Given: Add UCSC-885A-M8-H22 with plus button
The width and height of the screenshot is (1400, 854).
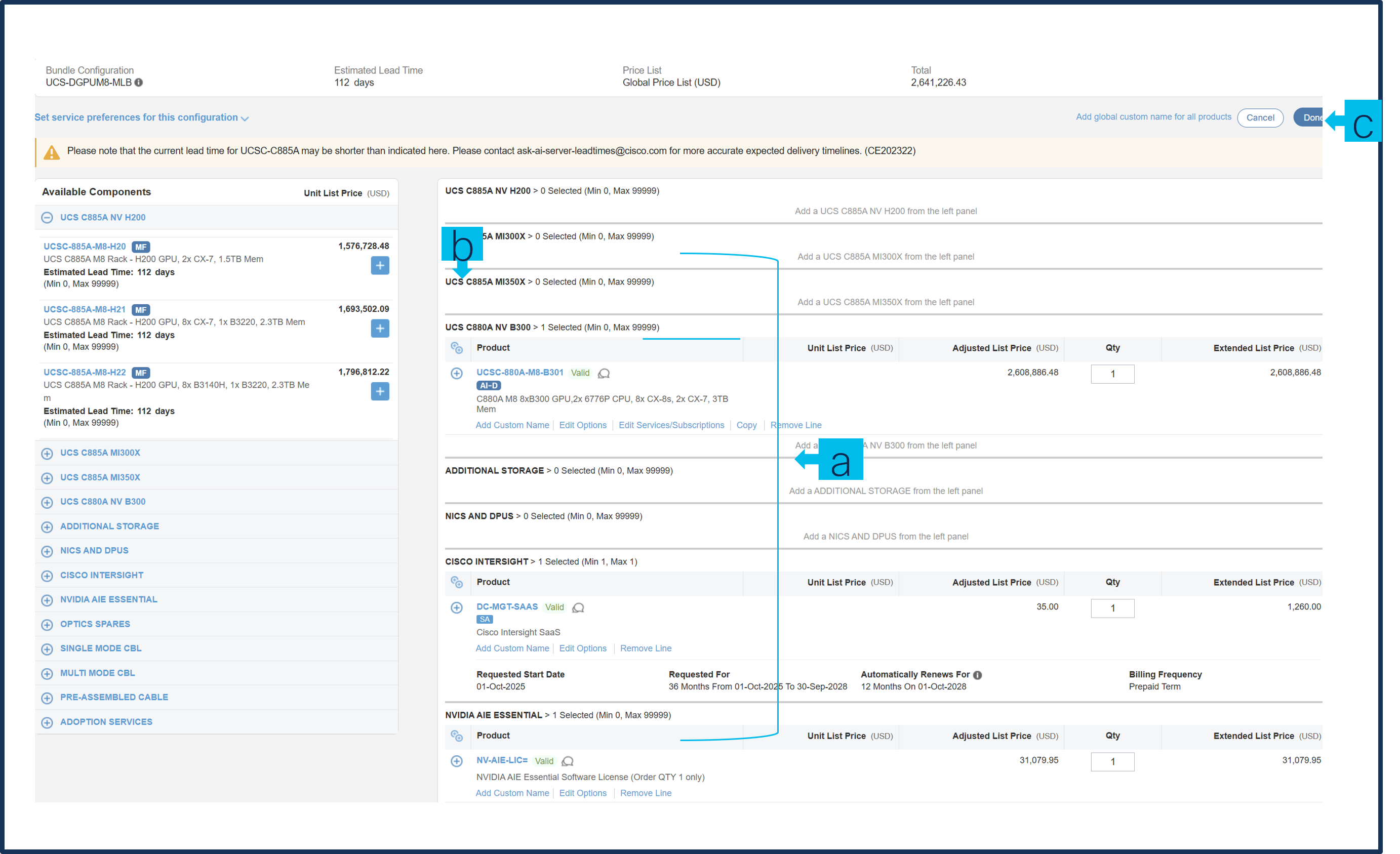Looking at the screenshot, I should (x=380, y=391).
